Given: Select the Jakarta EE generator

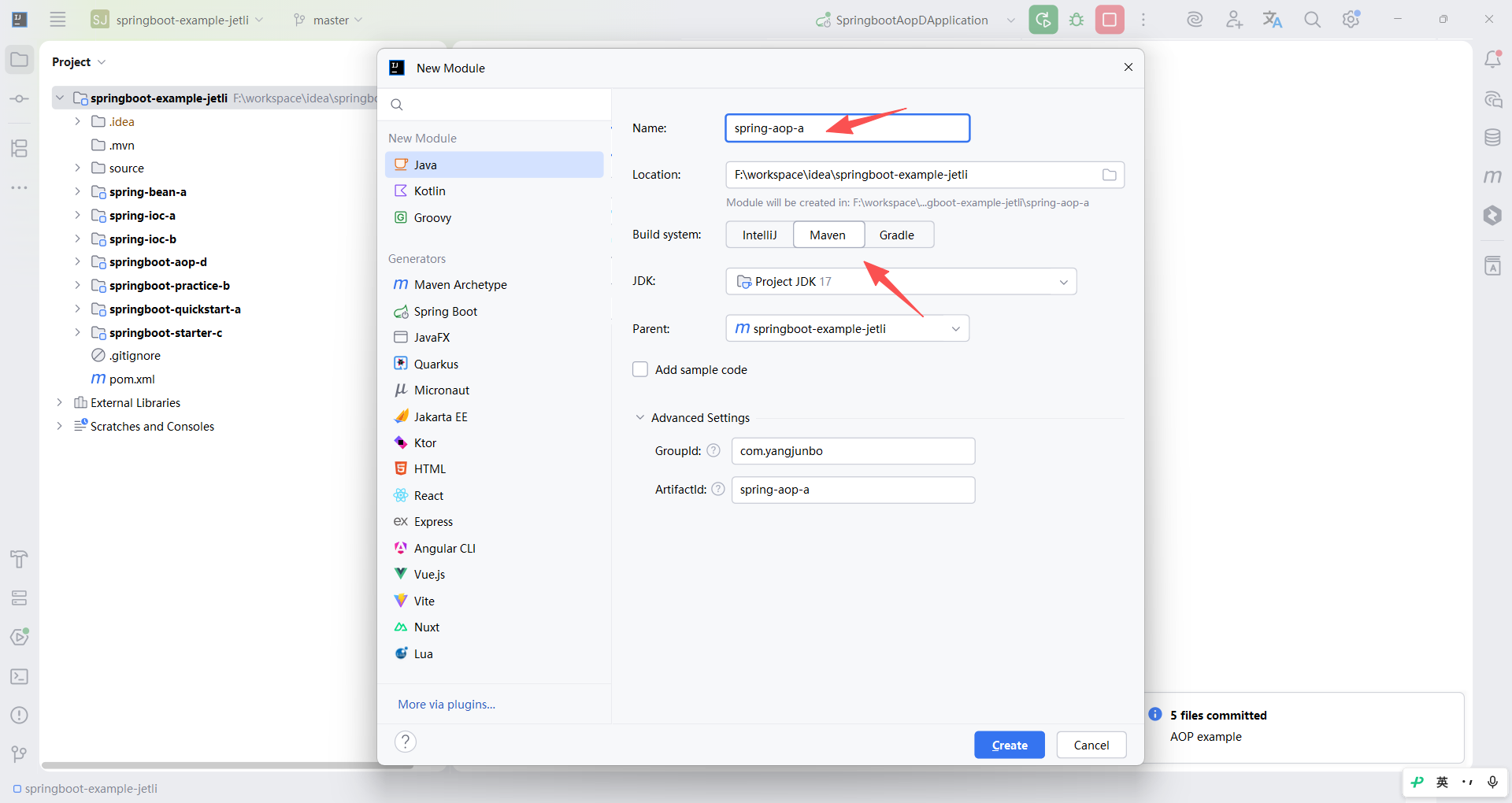Looking at the screenshot, I should (495, 416).
